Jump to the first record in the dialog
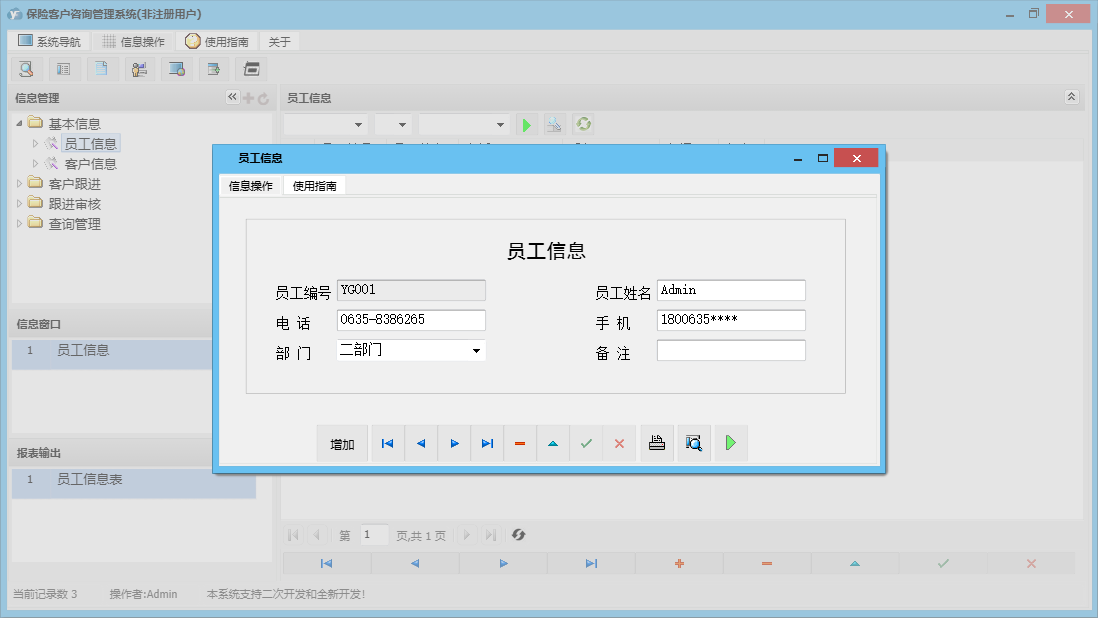Viewport: 1098px width, 618px height. 387,443
